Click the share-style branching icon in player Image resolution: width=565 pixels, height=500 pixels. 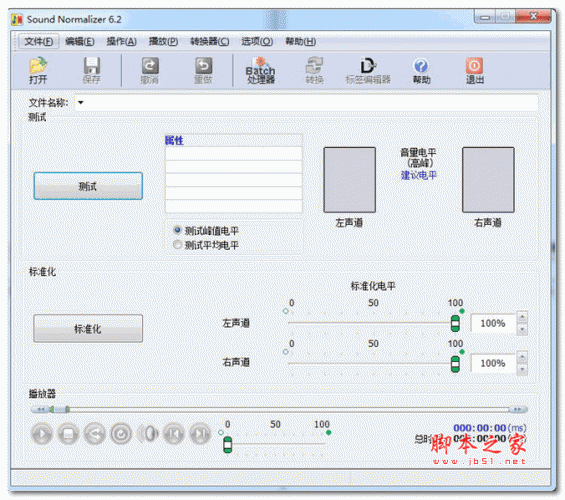coord(95,434)
